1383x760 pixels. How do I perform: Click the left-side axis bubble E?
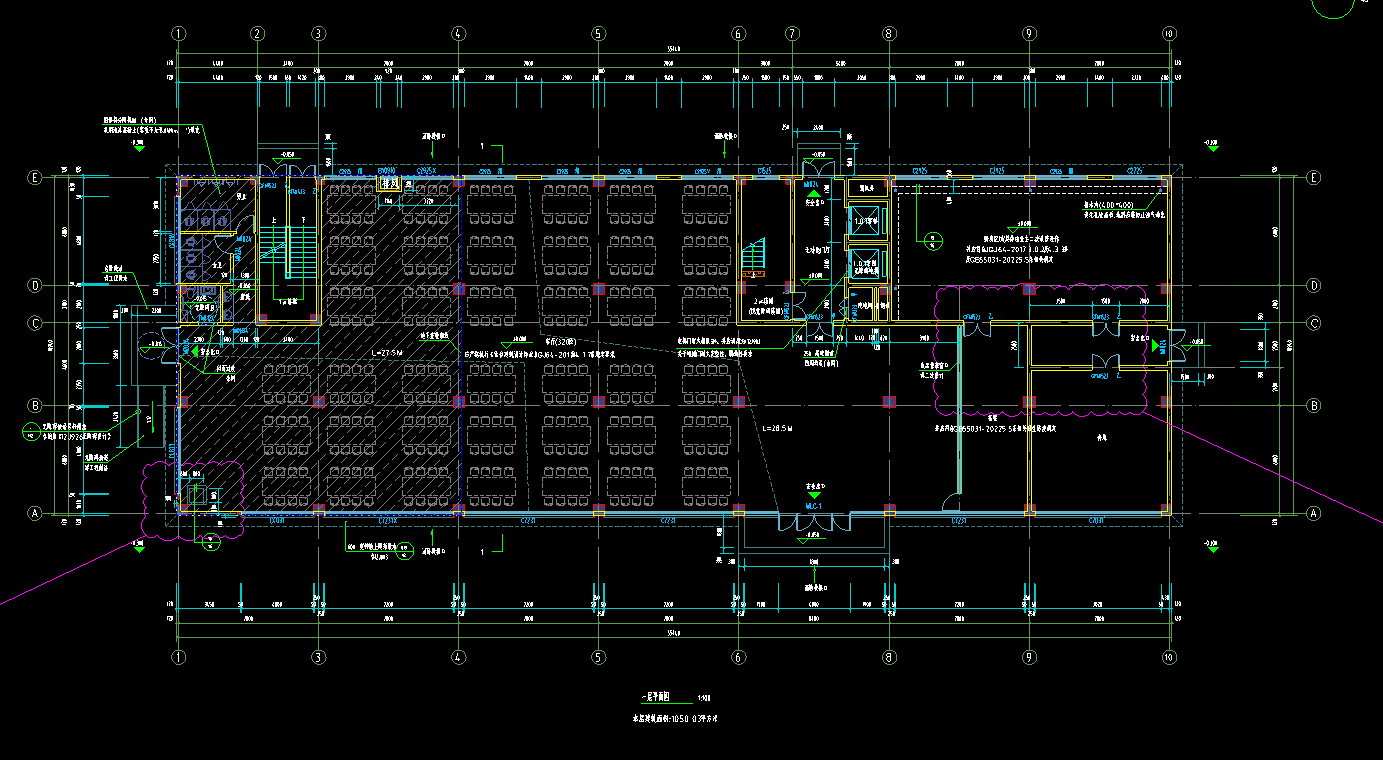tap(35, 178)
